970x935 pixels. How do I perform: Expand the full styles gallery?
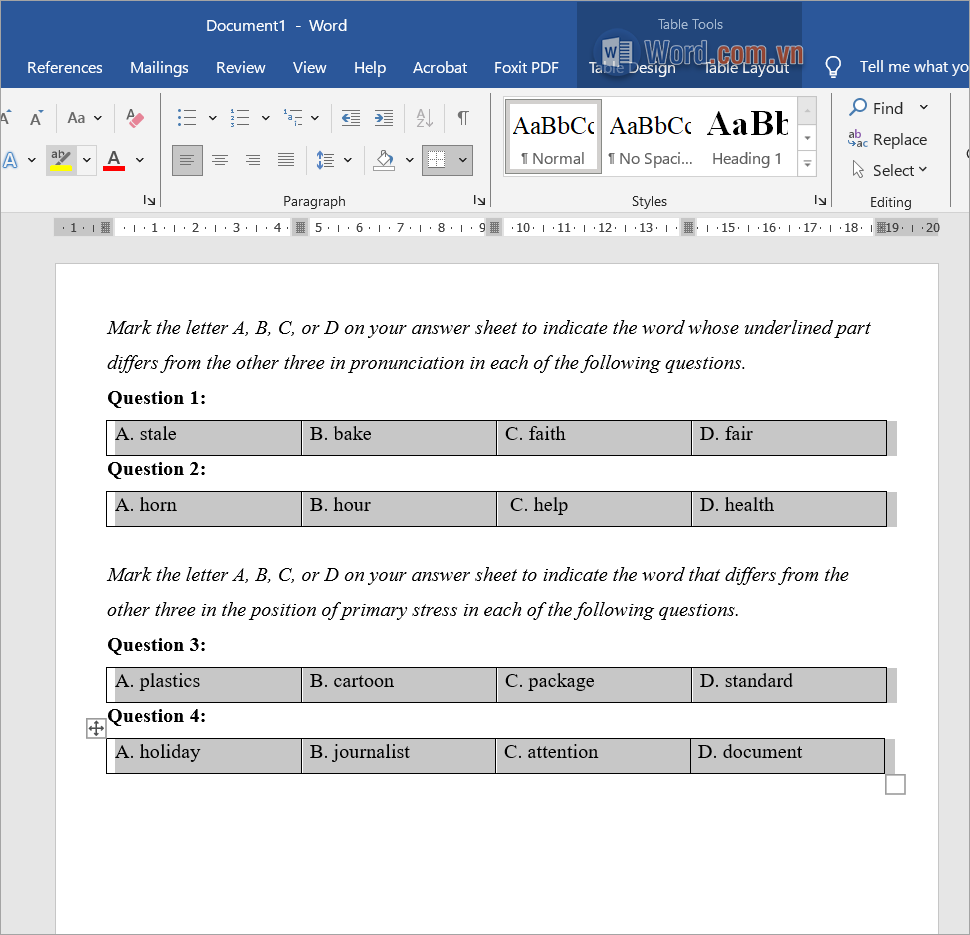(807, 164)
